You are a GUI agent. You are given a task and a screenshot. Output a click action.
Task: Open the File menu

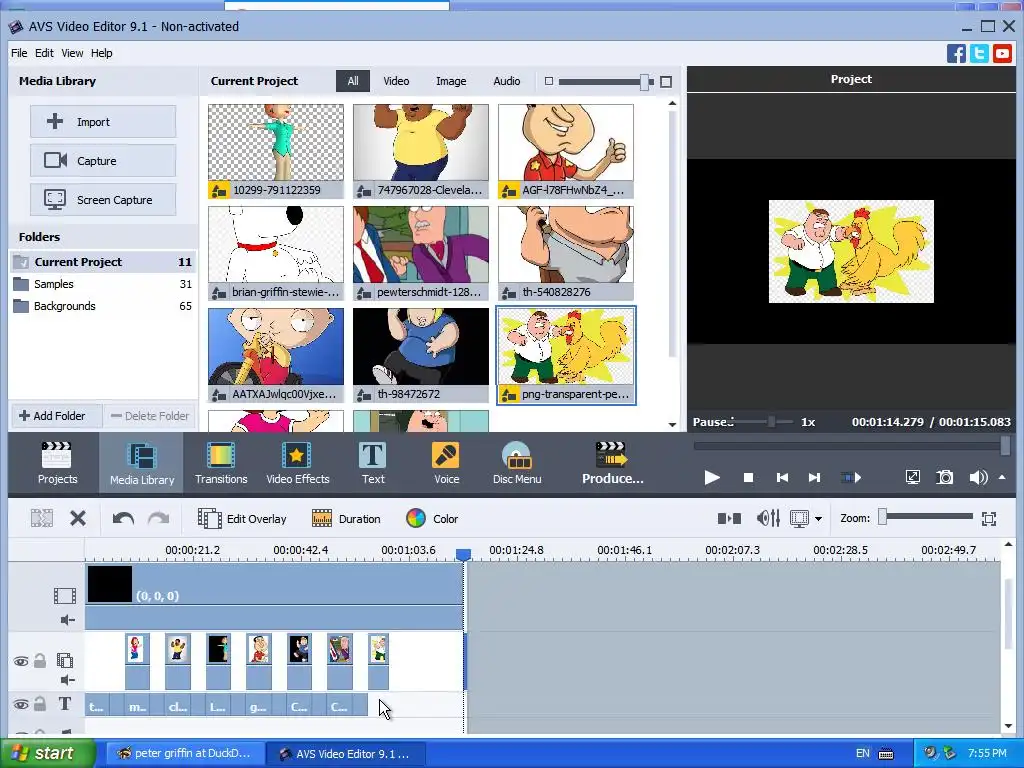(x=19, y=53)
